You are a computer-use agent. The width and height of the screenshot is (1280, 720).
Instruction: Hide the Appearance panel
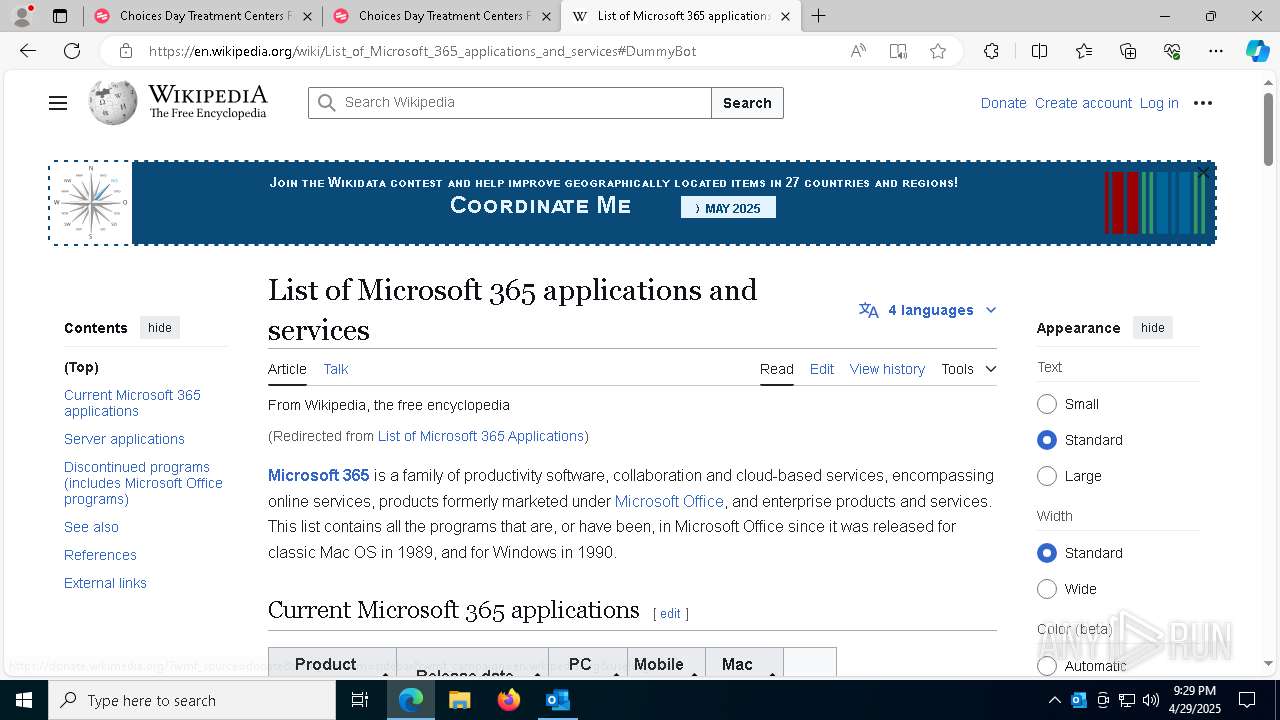point(1153,328)
